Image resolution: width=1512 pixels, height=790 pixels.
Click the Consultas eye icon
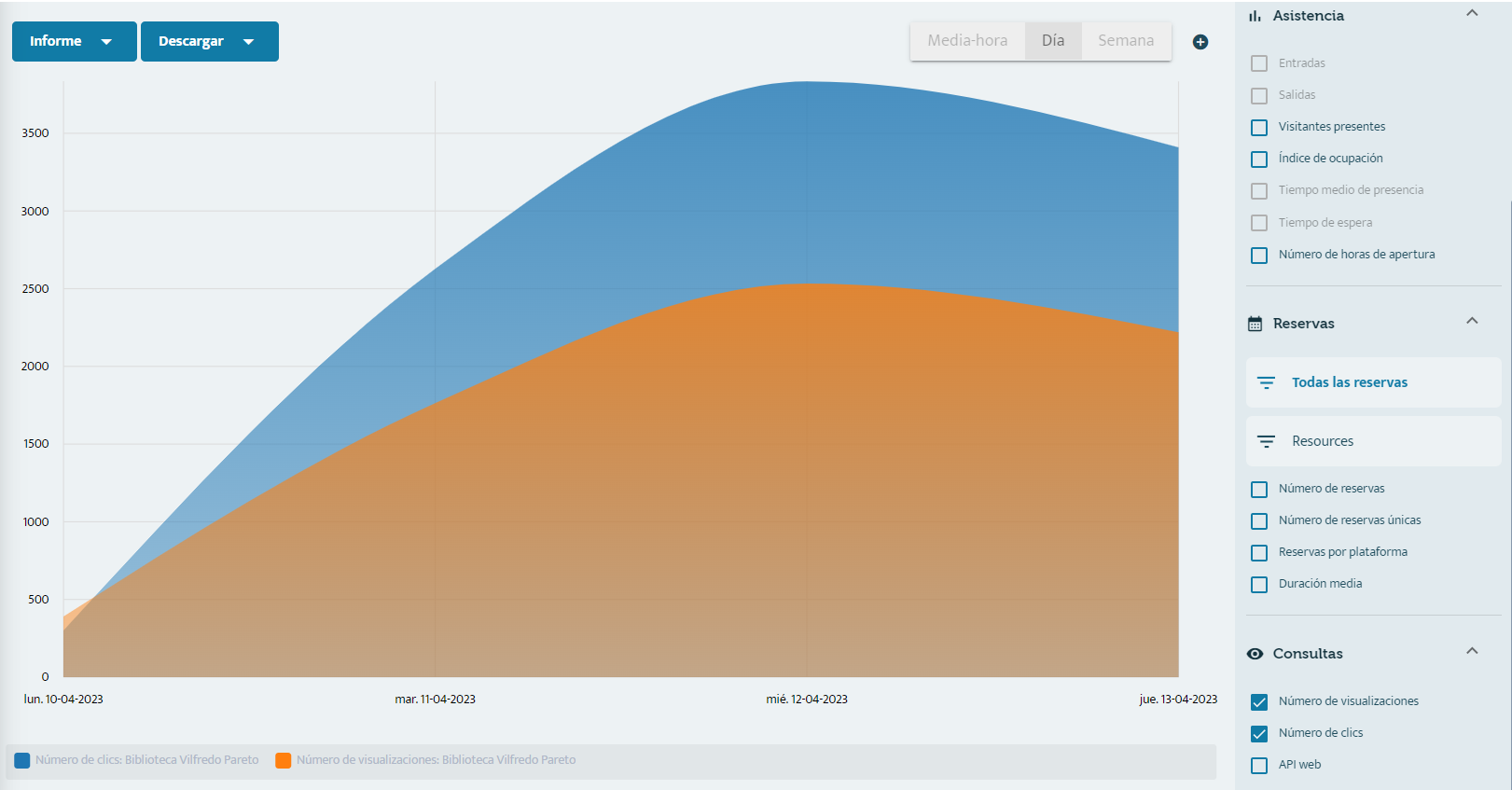pyautogui.click(x=1255, y=654)
